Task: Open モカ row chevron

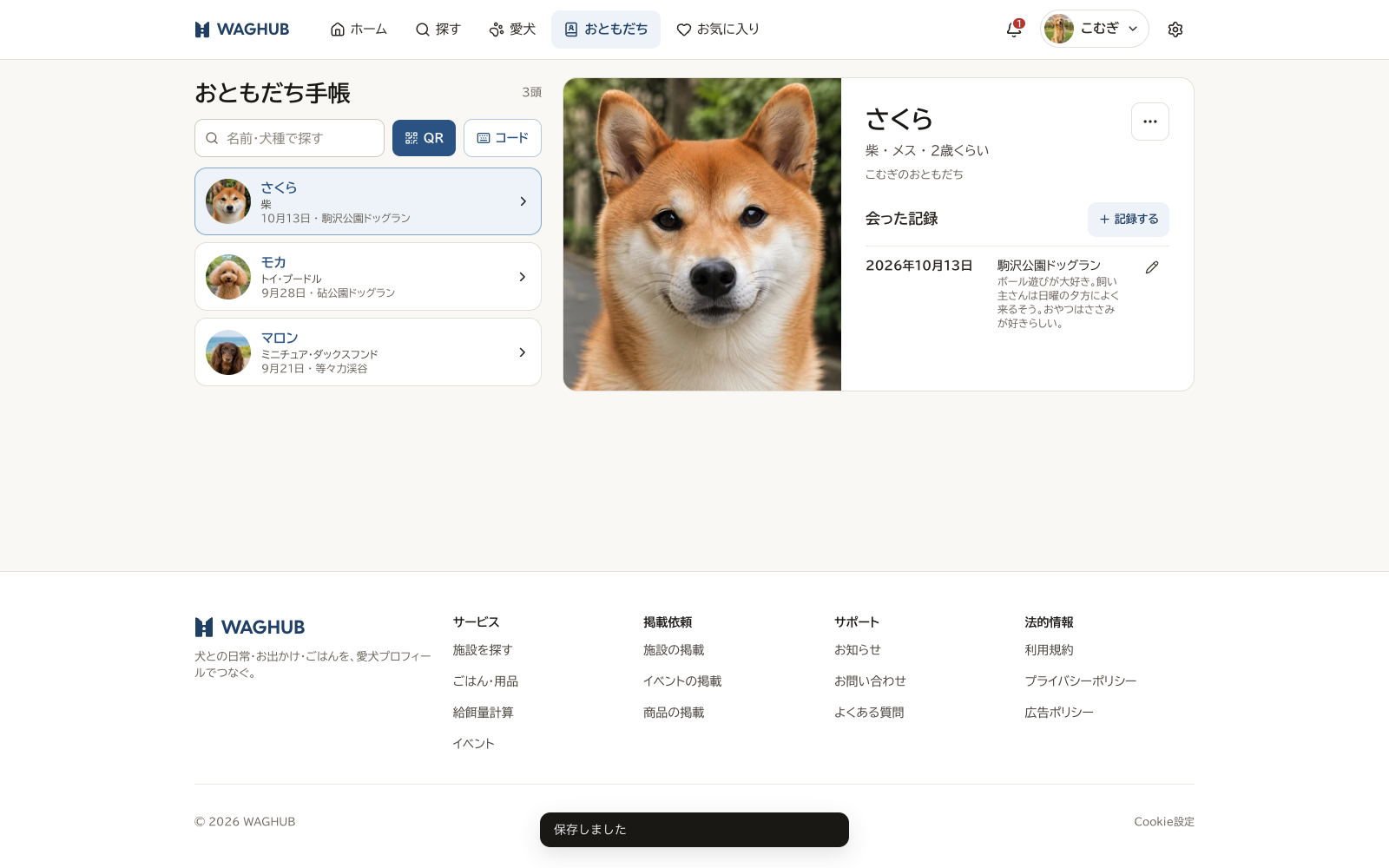Action: pos(523,277)
